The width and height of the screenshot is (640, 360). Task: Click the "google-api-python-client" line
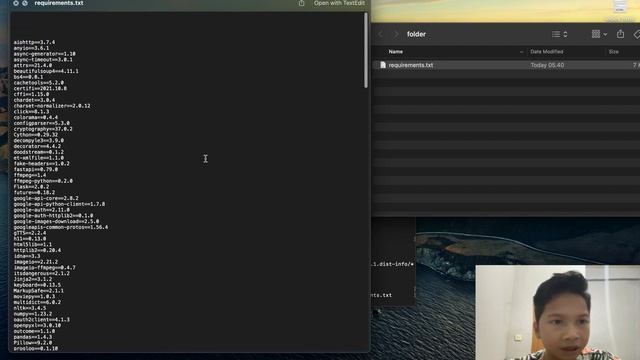[59, 204]
